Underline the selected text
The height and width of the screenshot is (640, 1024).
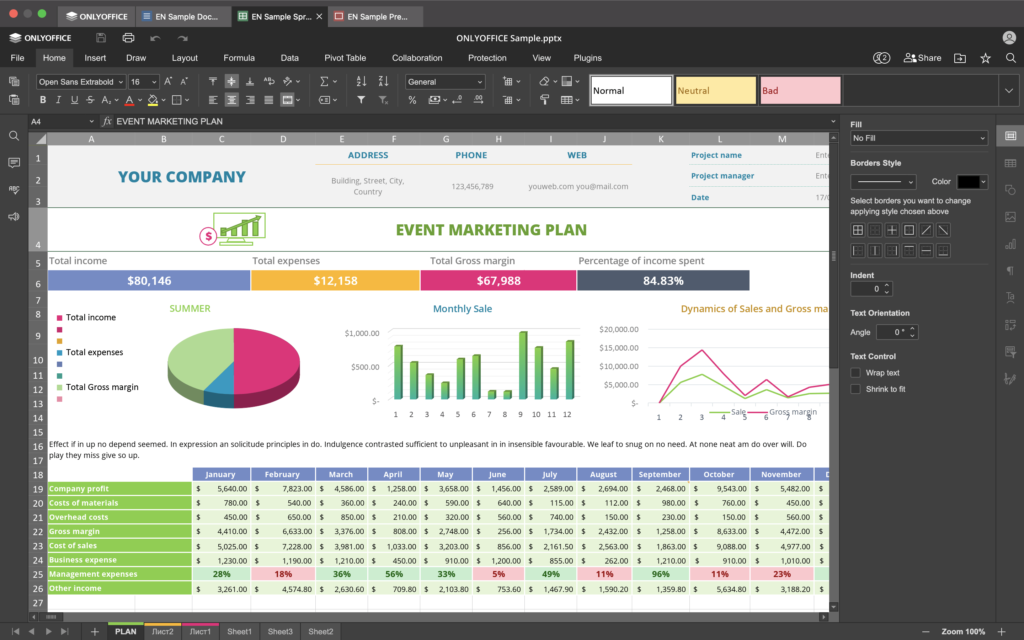74,100
